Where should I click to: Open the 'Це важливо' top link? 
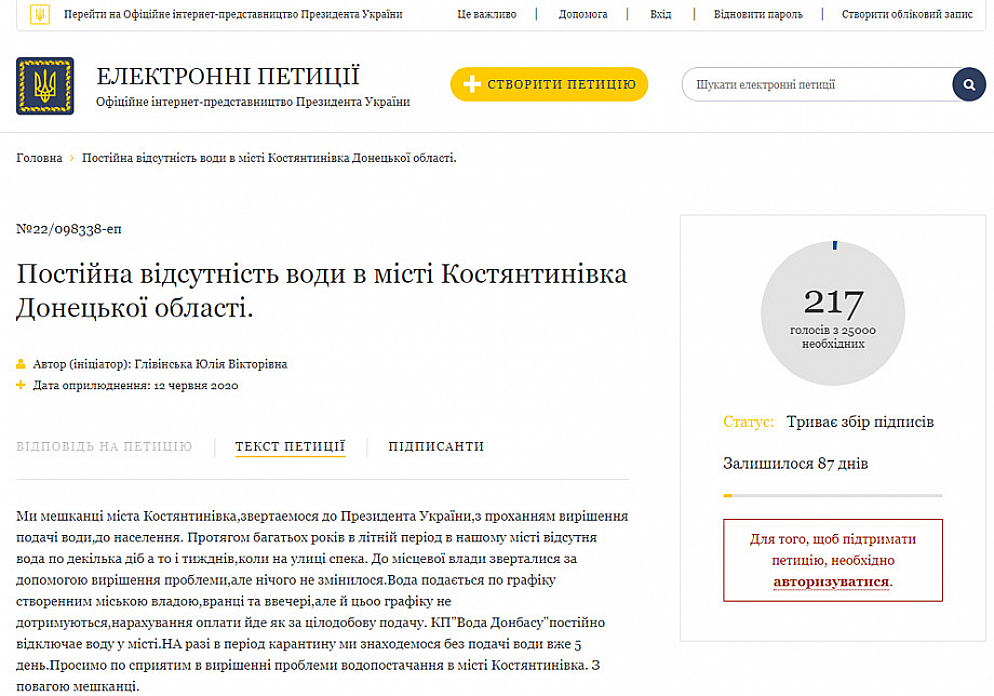point(486,15)
